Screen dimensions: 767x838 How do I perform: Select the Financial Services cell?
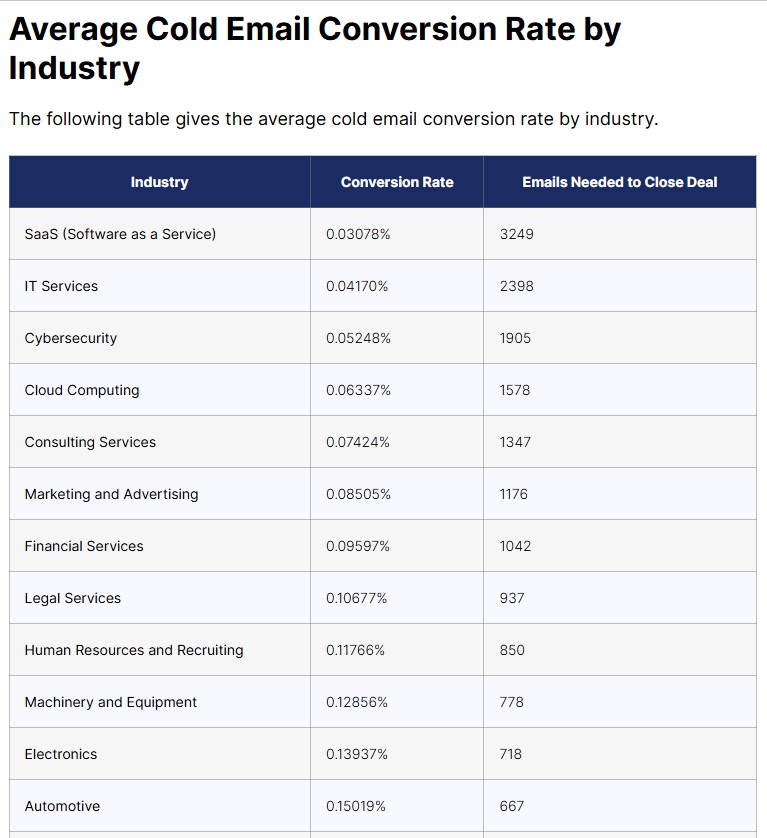(x=84, y=546)
